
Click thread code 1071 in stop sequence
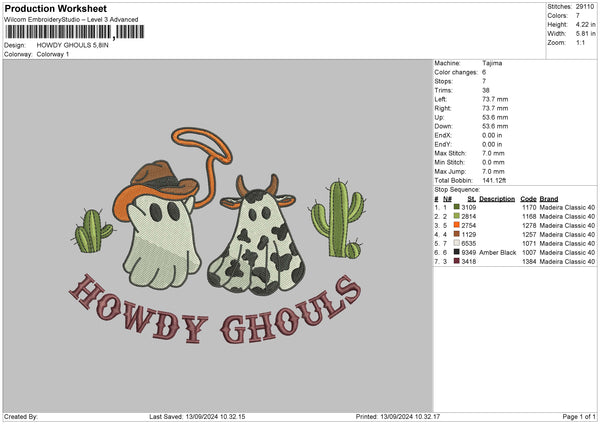coord(529,243)
